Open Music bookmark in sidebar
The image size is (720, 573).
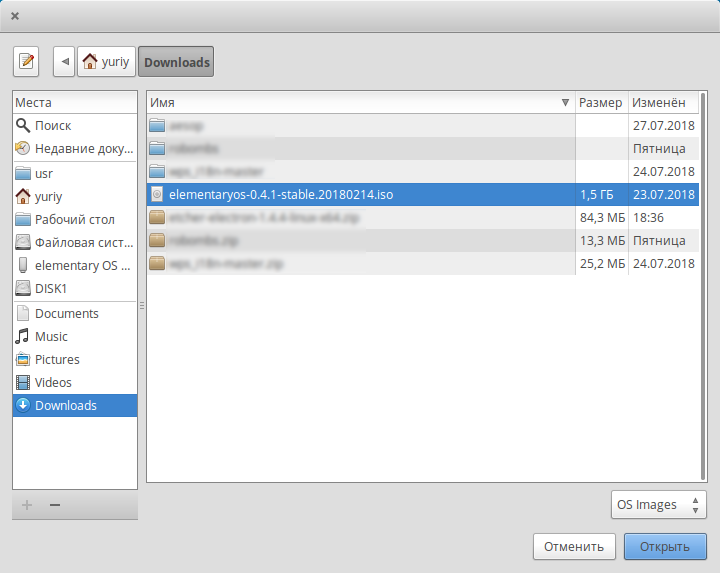click(75, 337)
